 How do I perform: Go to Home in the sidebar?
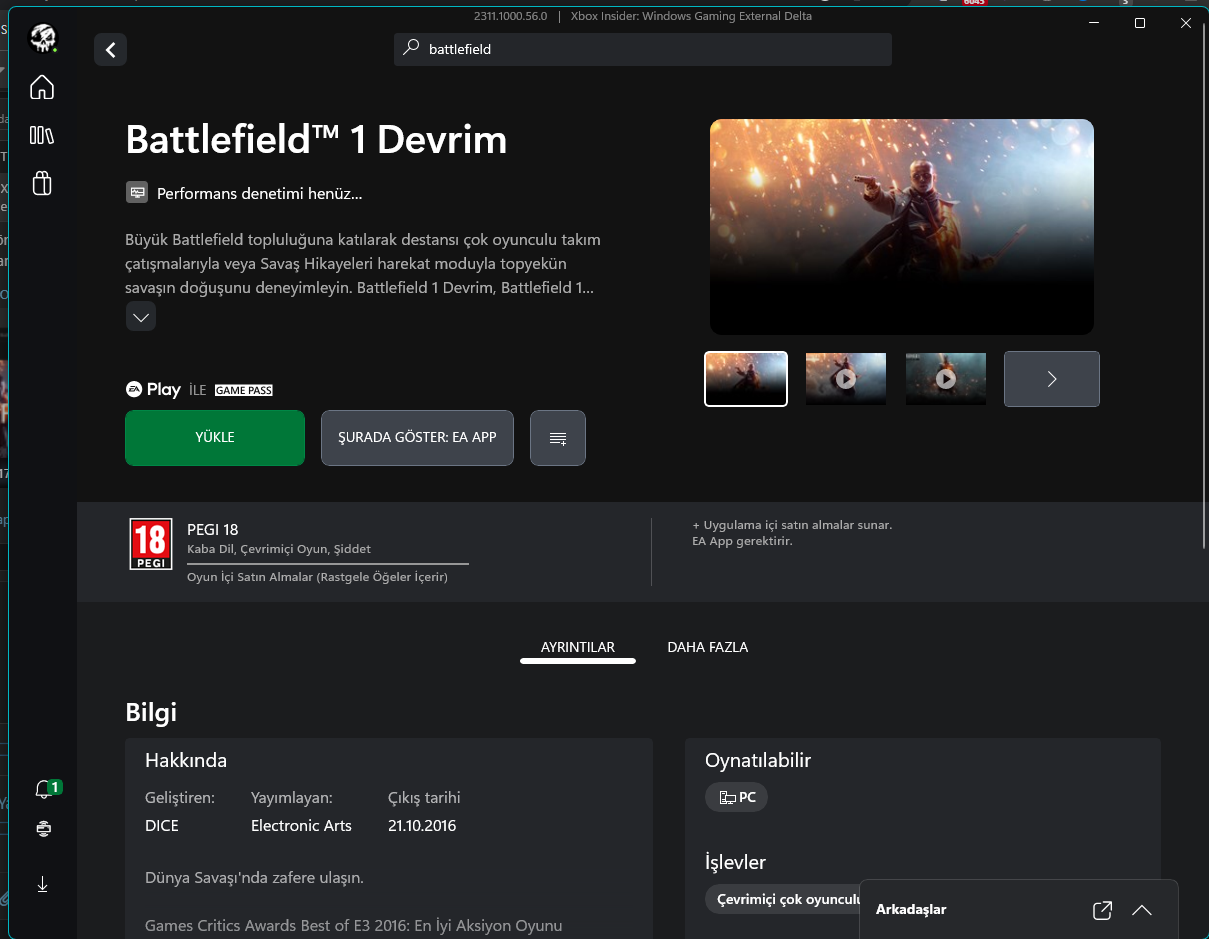(x=42, y=88)
